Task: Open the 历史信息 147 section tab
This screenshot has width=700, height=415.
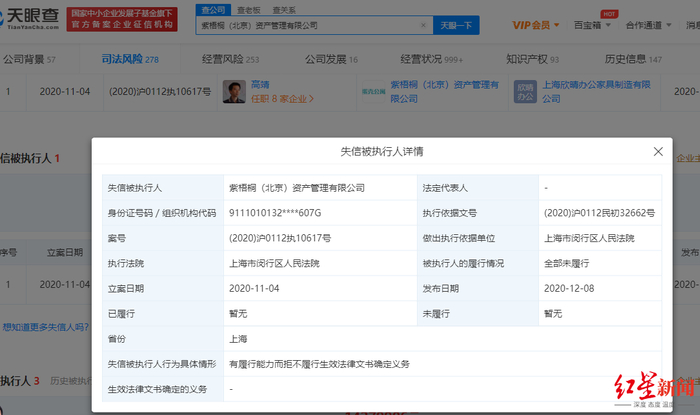Action: pos(633,59)
